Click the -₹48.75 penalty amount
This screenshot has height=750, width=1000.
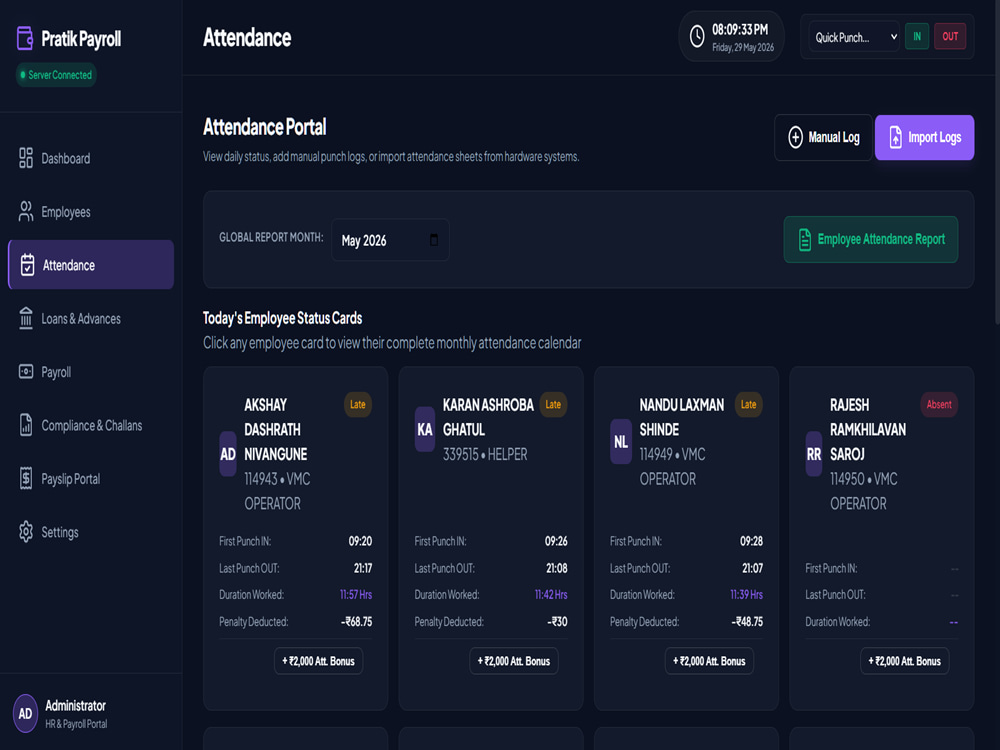(747, 621)
